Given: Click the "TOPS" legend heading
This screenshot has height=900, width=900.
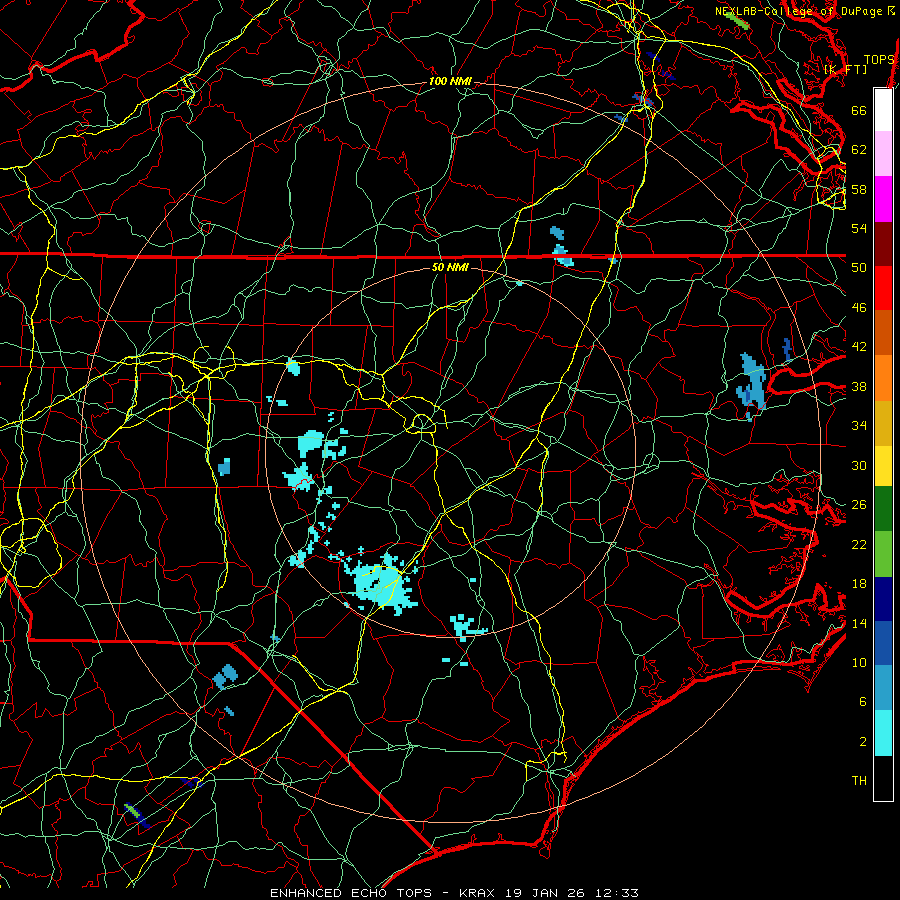Looking at the screenshot, I should tap(879, 60).
